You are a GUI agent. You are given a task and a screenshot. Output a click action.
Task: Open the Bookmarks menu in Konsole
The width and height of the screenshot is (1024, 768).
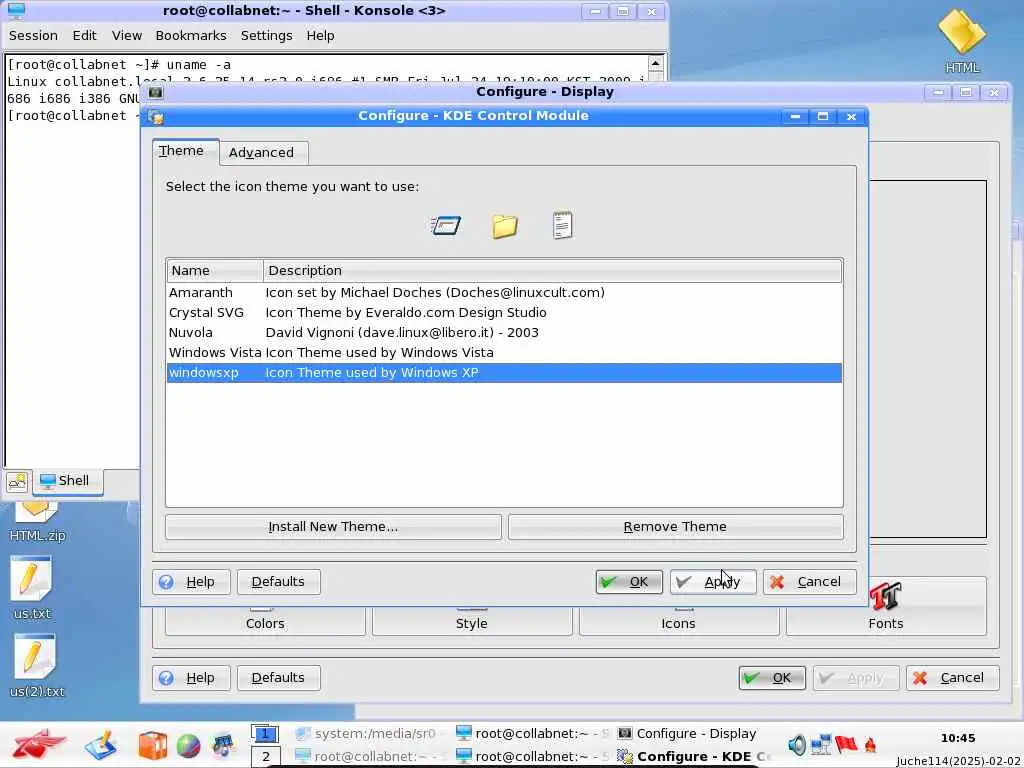pos(191,36)
